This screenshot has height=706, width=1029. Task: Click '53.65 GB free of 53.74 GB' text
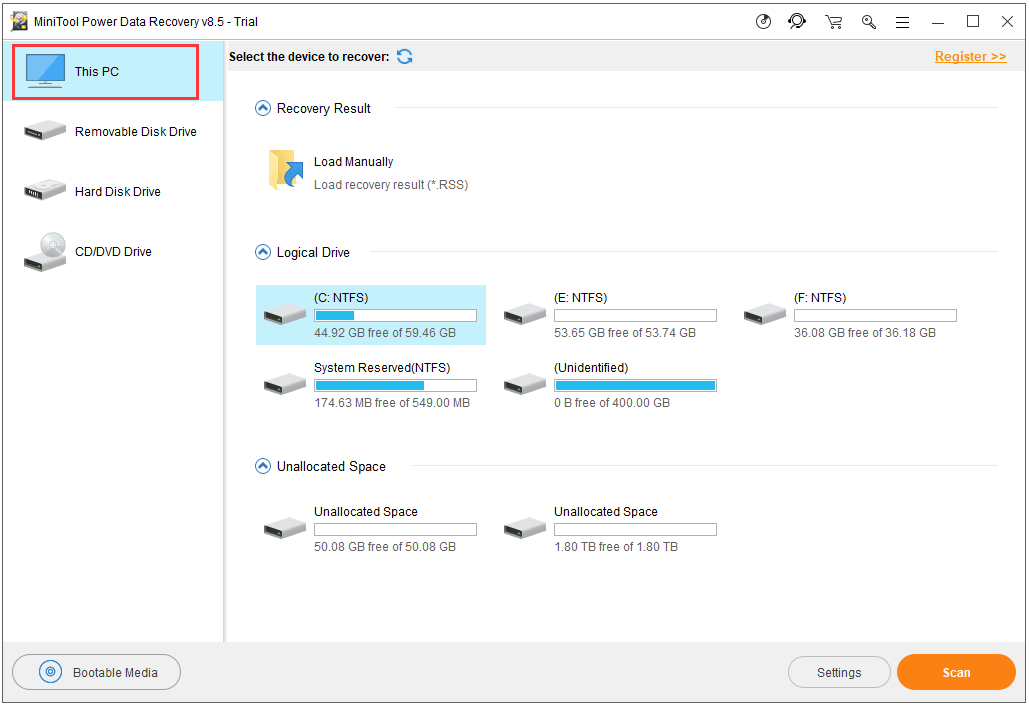tap(625, 333)
